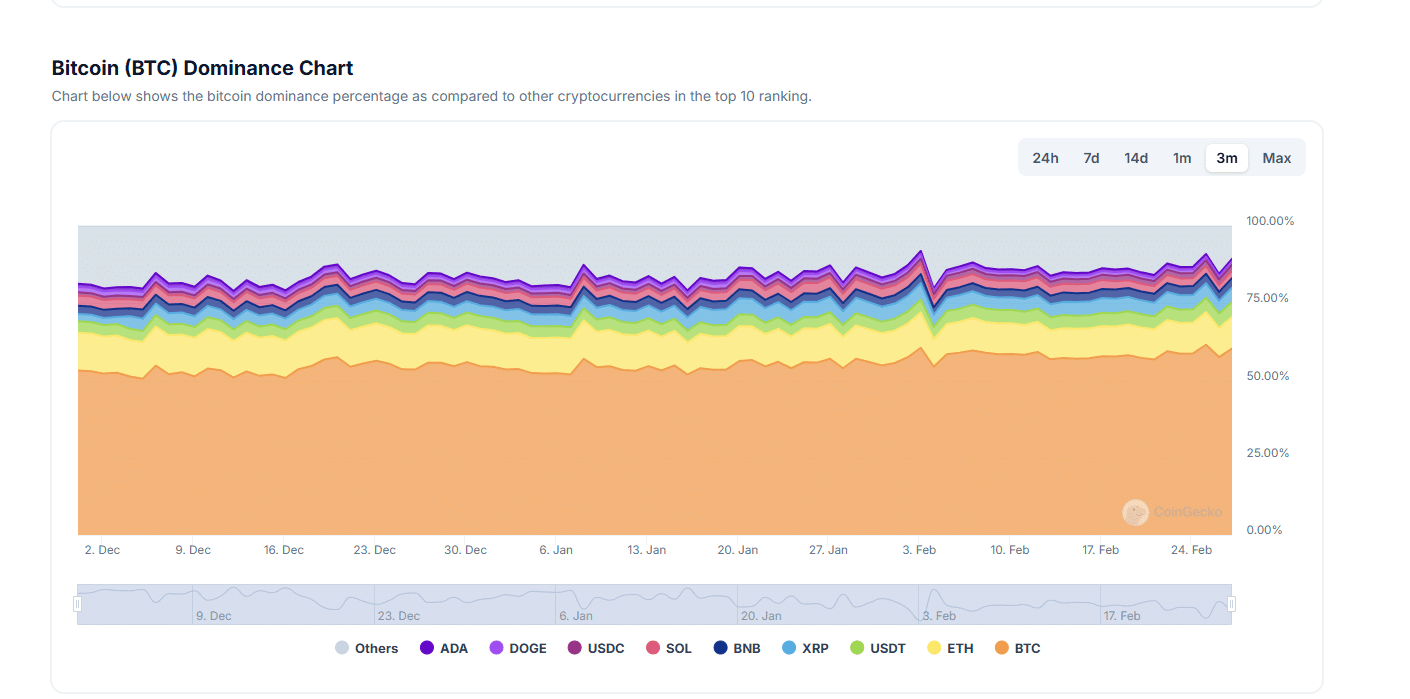This screenshot has height=699, width=1410.
Task: Click the 3m range tab
Action: pyautogui.click(x=1227, y=158)
